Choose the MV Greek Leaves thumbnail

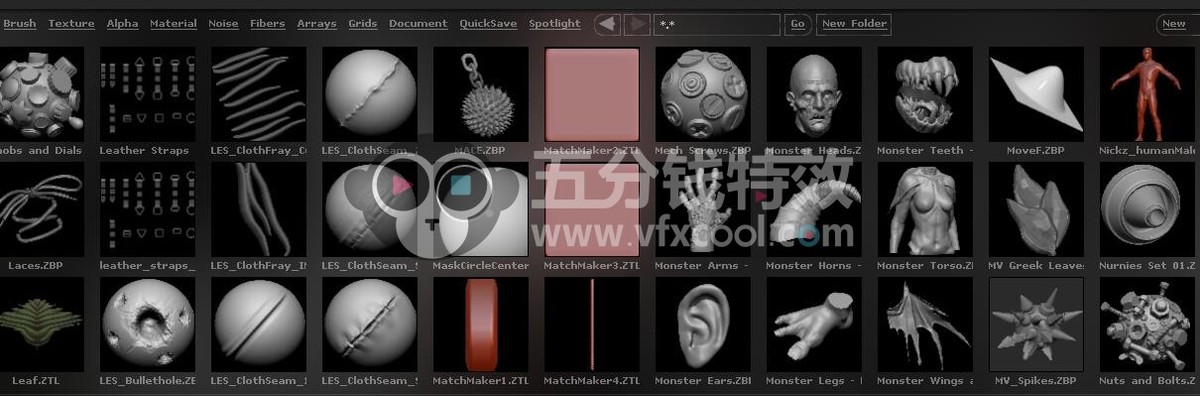(1036, 210)
